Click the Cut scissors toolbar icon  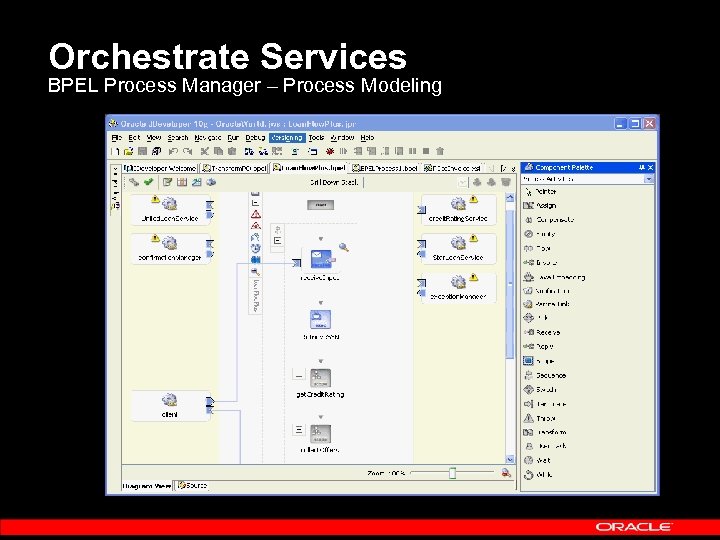[205, 151]
